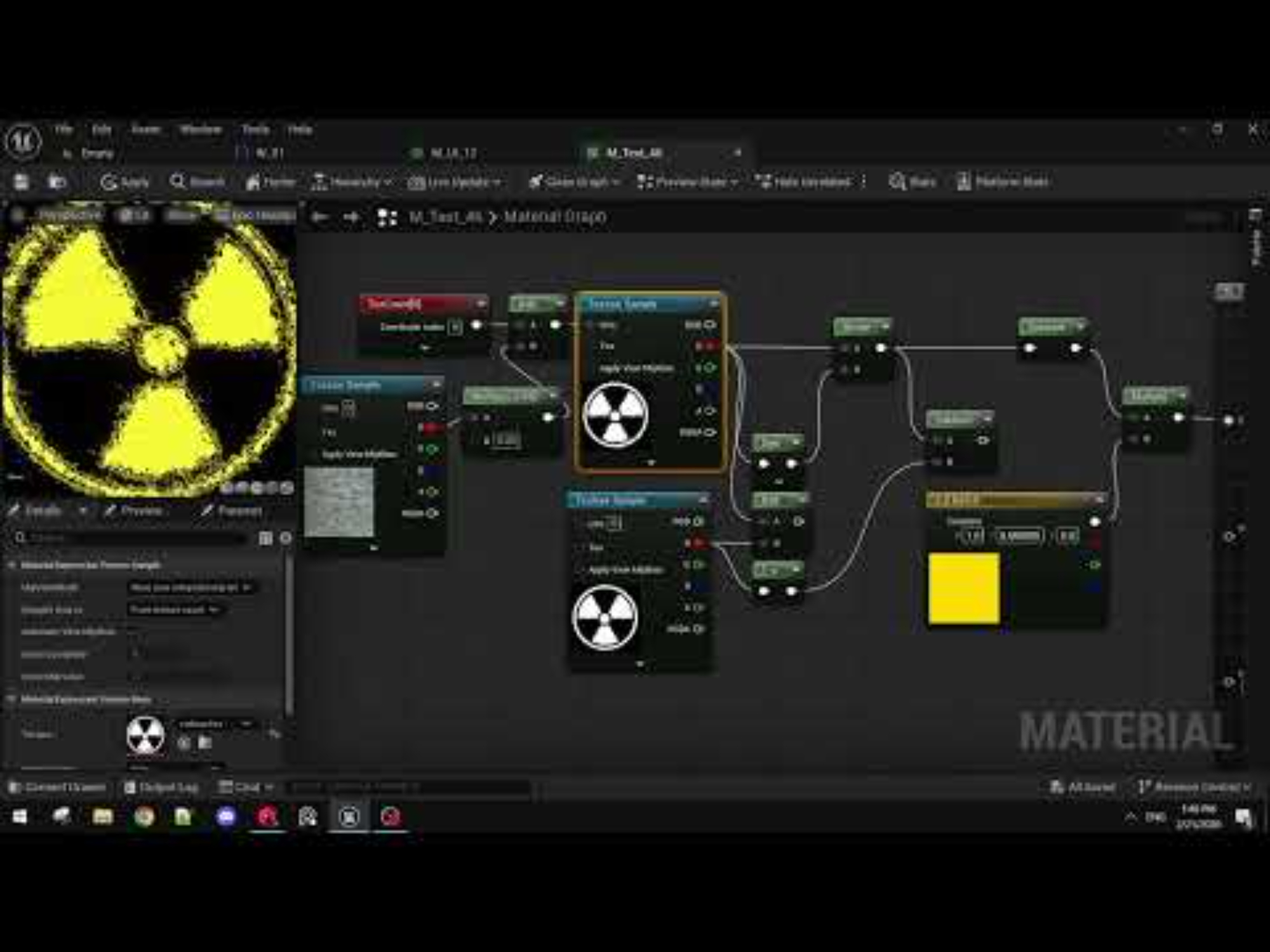Image resolution: width=1270 pixels, height=952 pixels.
Task: Open material Stats from toolbar
Action: tap(912, 182)
